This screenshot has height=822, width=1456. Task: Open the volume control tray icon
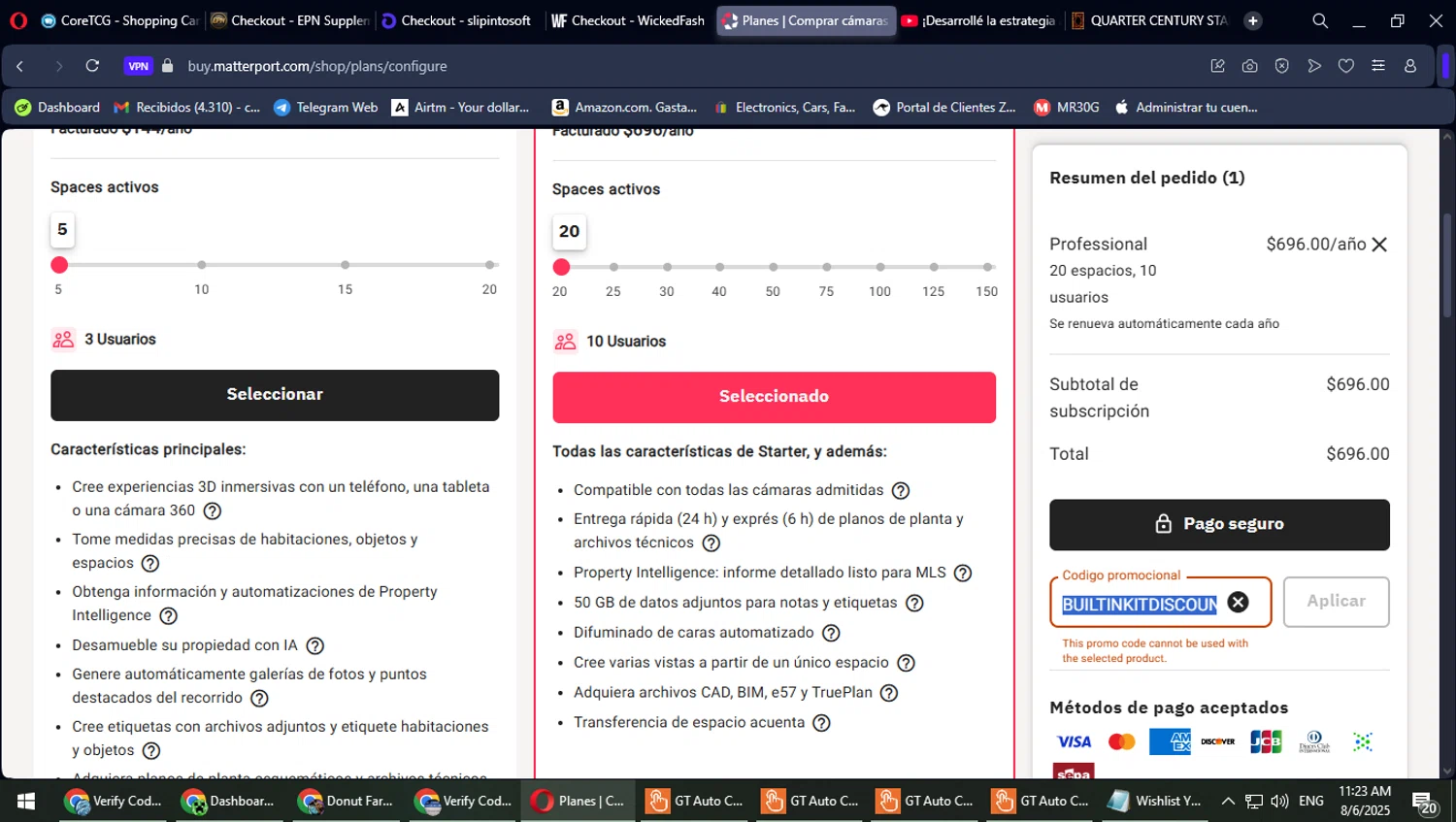(x=1279, y=802)
